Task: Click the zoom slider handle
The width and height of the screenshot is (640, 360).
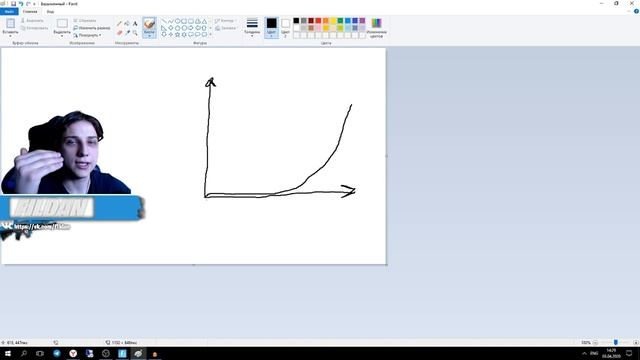Action: (616, 343)
